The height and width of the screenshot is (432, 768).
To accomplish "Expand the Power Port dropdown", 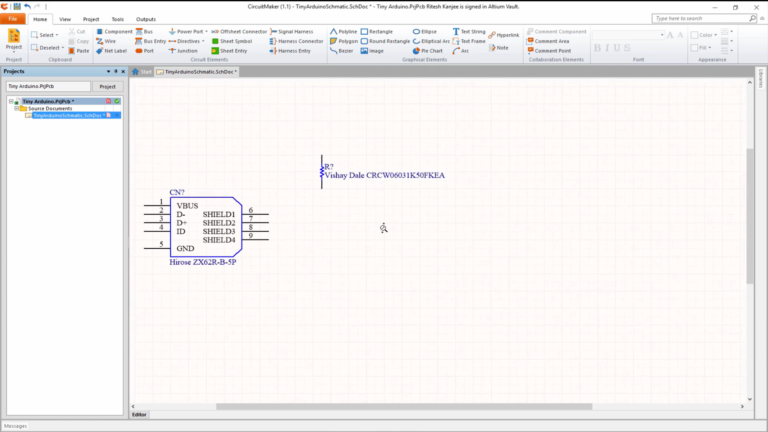I will [x=206, y=31].
